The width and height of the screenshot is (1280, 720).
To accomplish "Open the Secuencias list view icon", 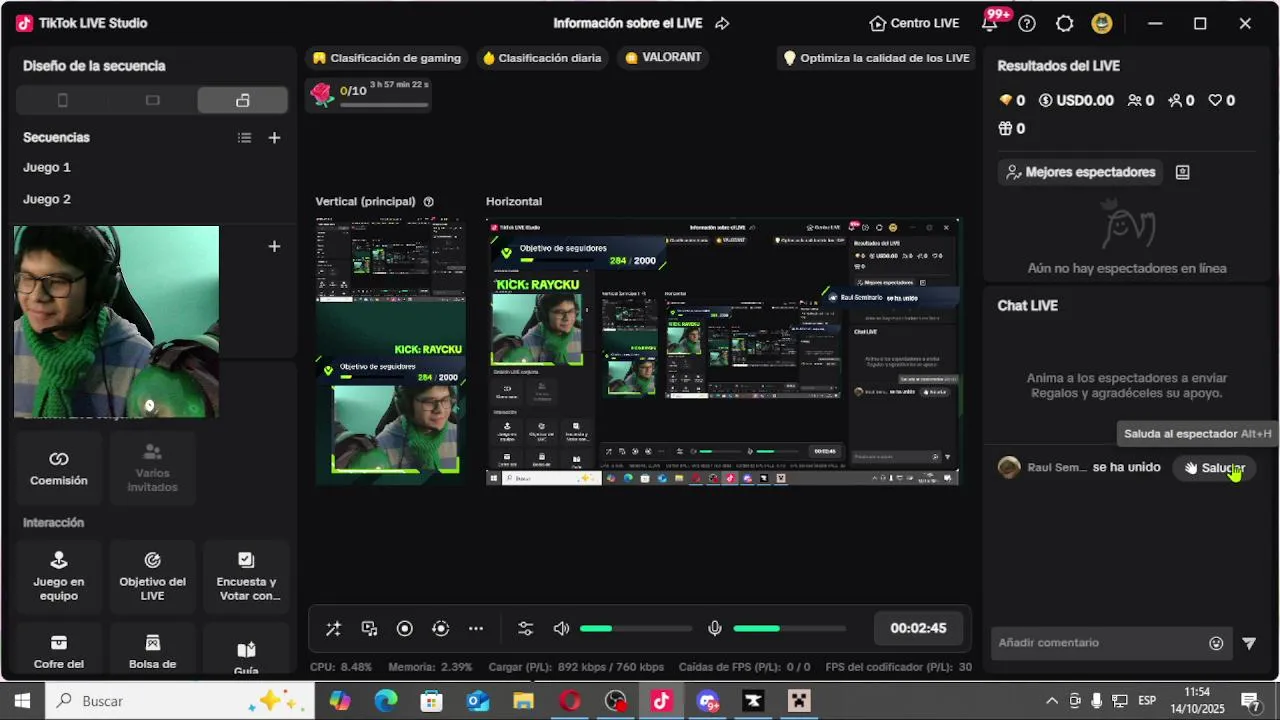I will [244, 138].
